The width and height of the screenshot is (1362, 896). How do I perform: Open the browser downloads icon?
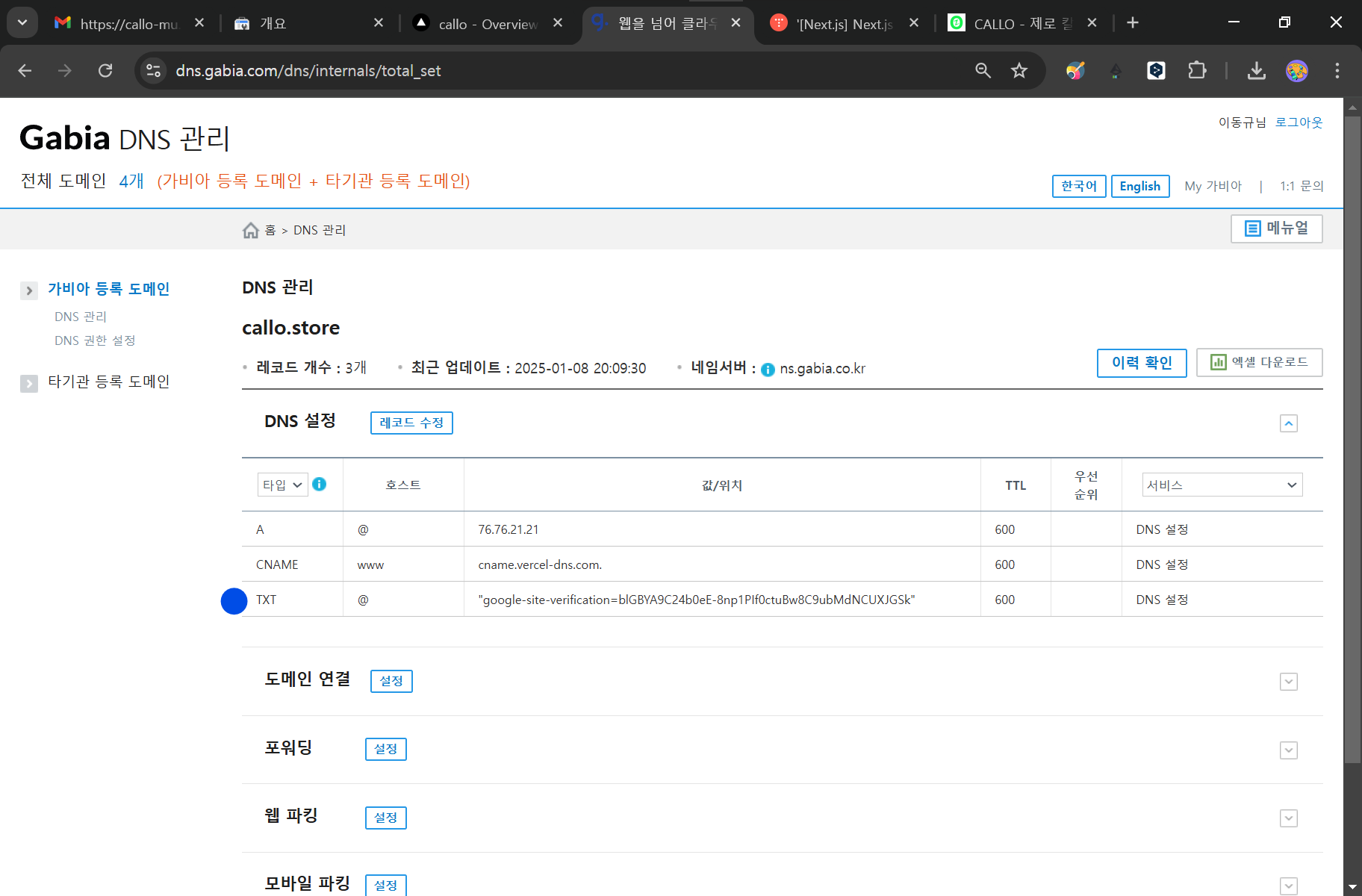pos(1257,71)
